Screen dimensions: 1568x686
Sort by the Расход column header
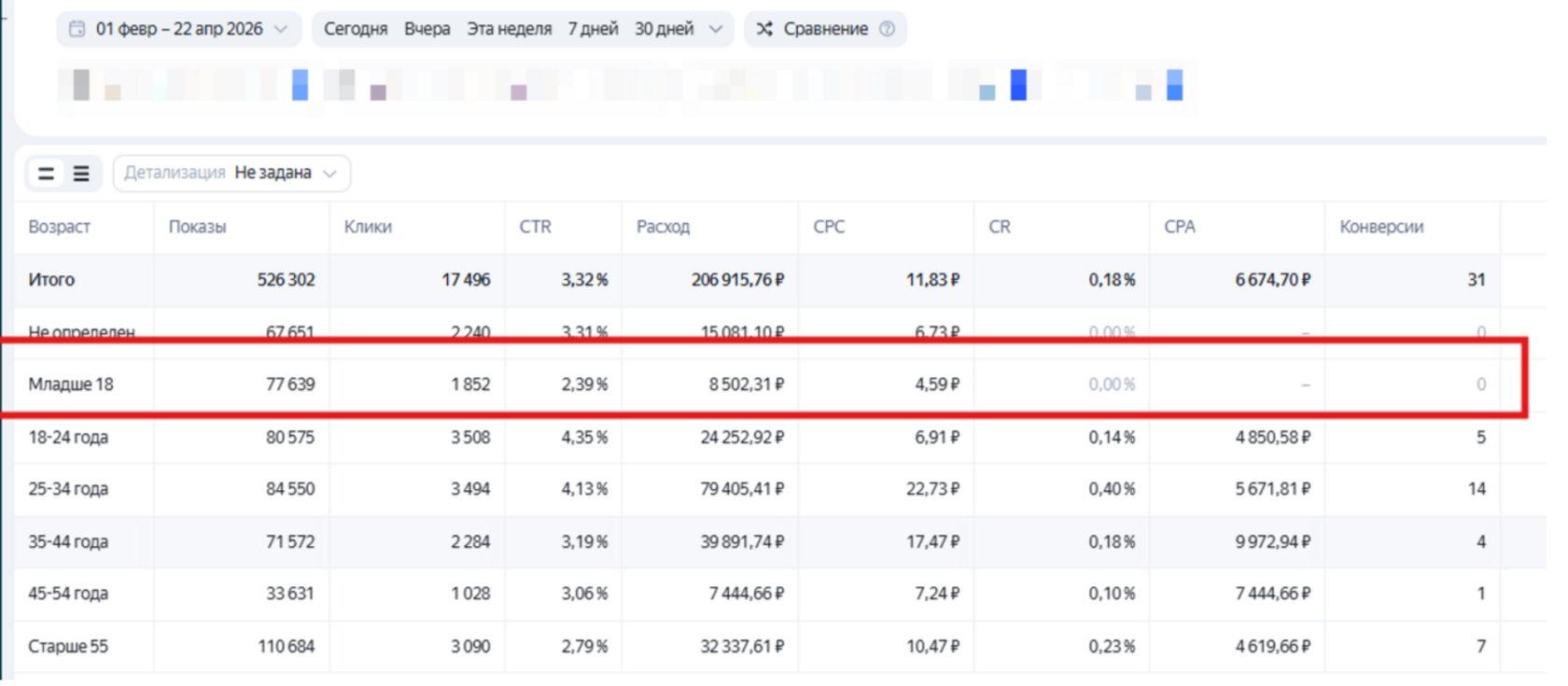663,227
